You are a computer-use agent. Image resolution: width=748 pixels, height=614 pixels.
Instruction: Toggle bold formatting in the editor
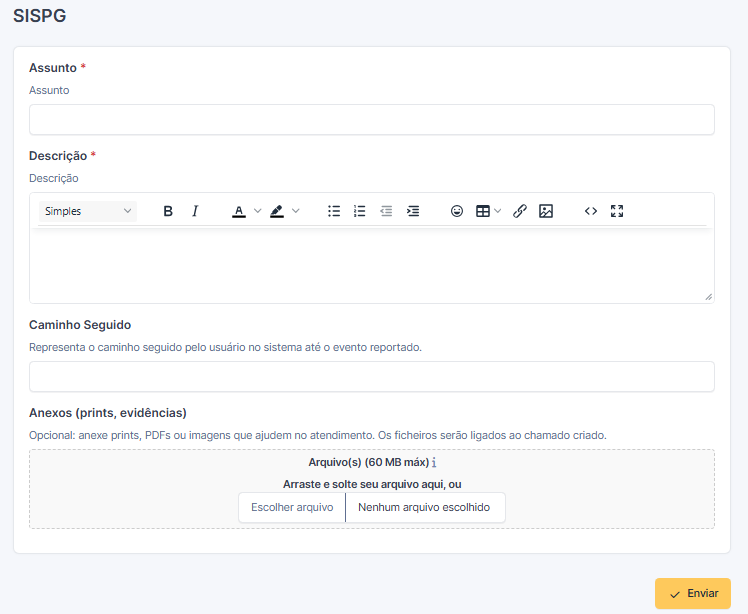click(168, 211)
